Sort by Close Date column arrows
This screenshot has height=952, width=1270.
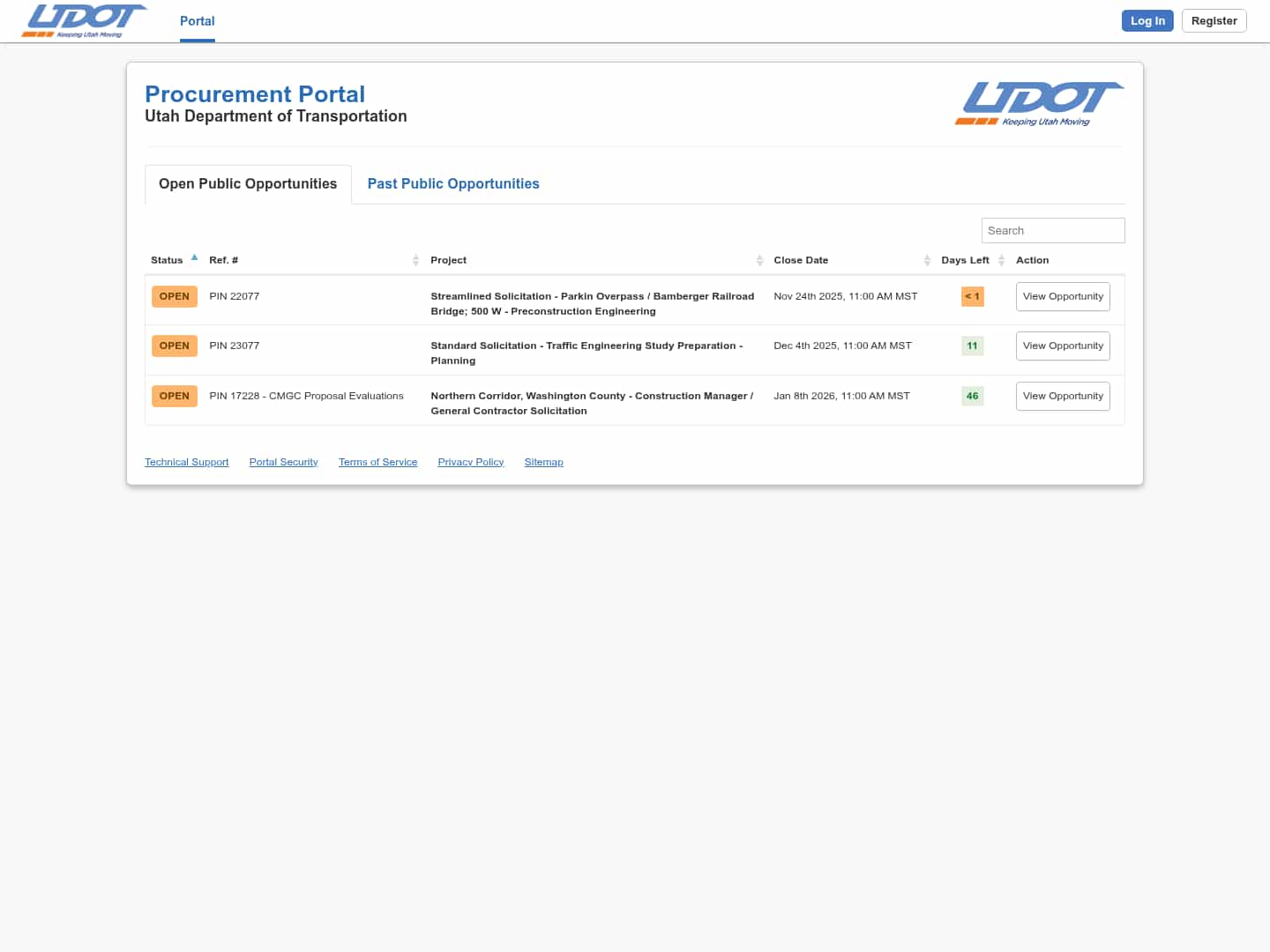tap(927, 260)
